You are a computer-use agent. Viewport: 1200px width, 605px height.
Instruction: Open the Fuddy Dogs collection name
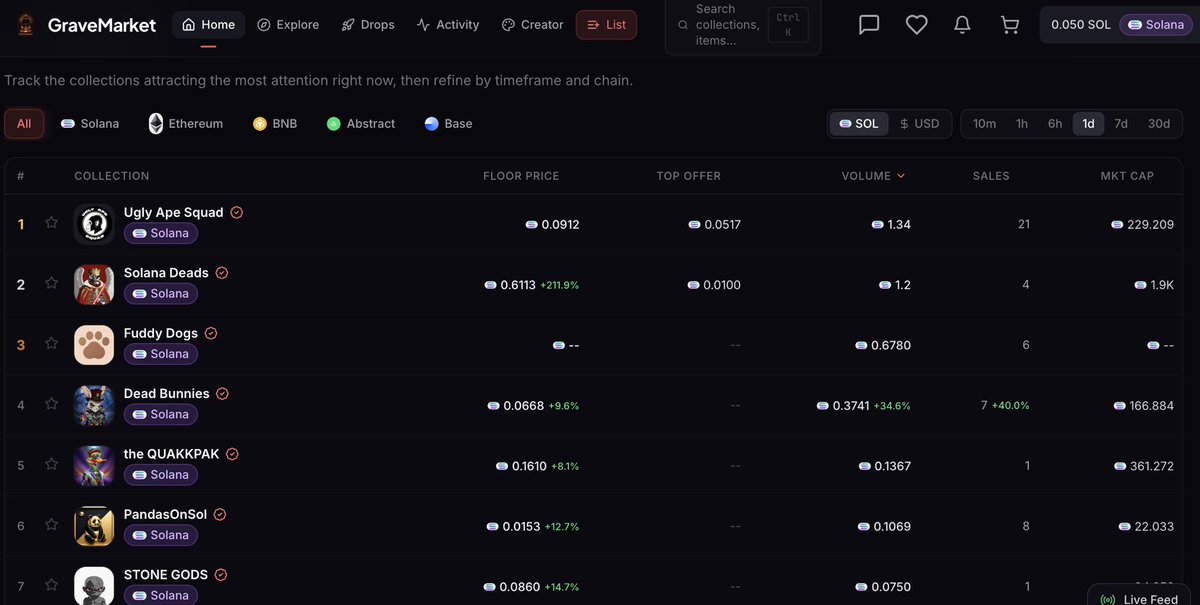pyautogui.click(x=161, y=333)
